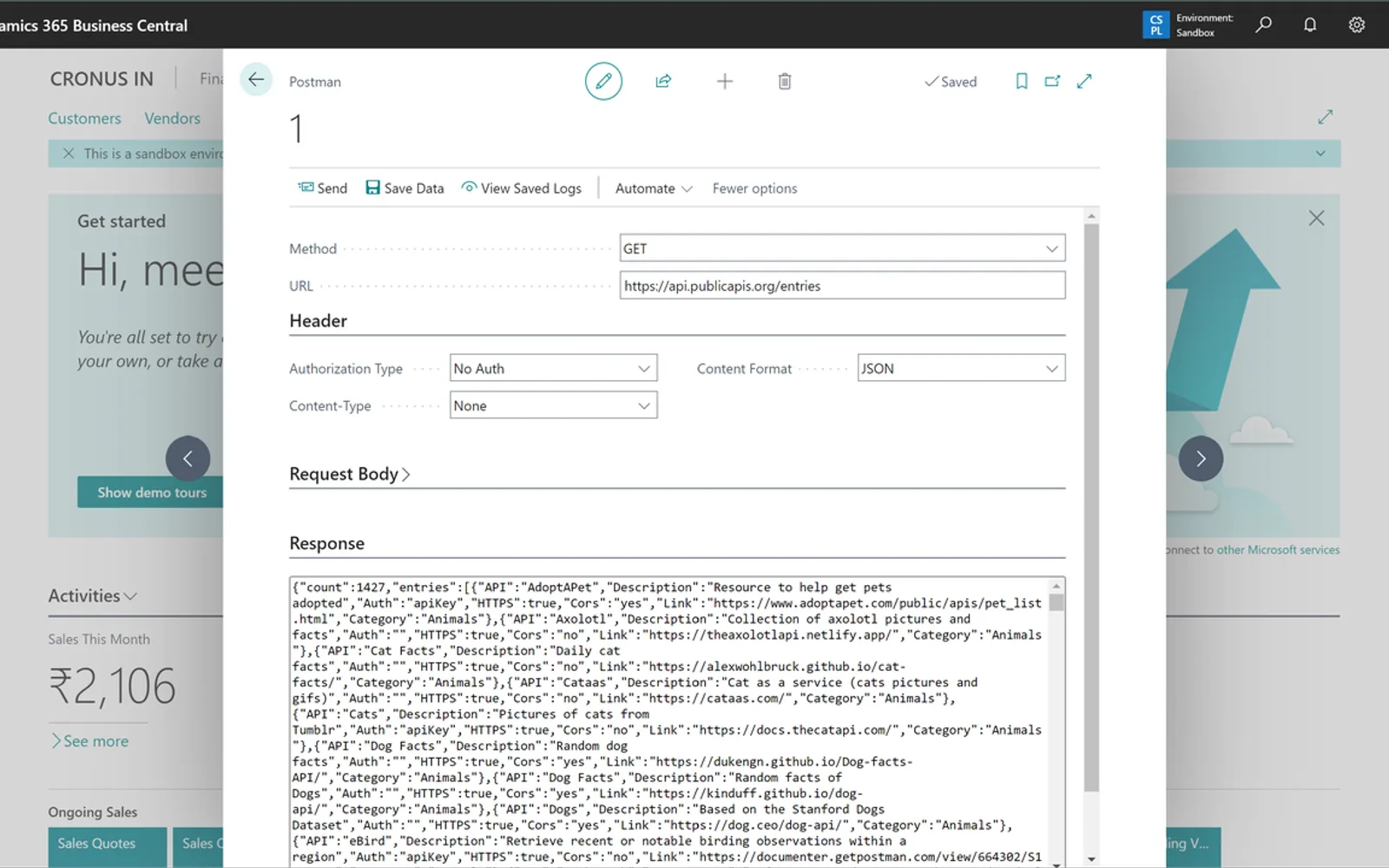Viewport: 1389px width, 868px height.
Task: Expand the notification bar chevron
Action: 1320,154
